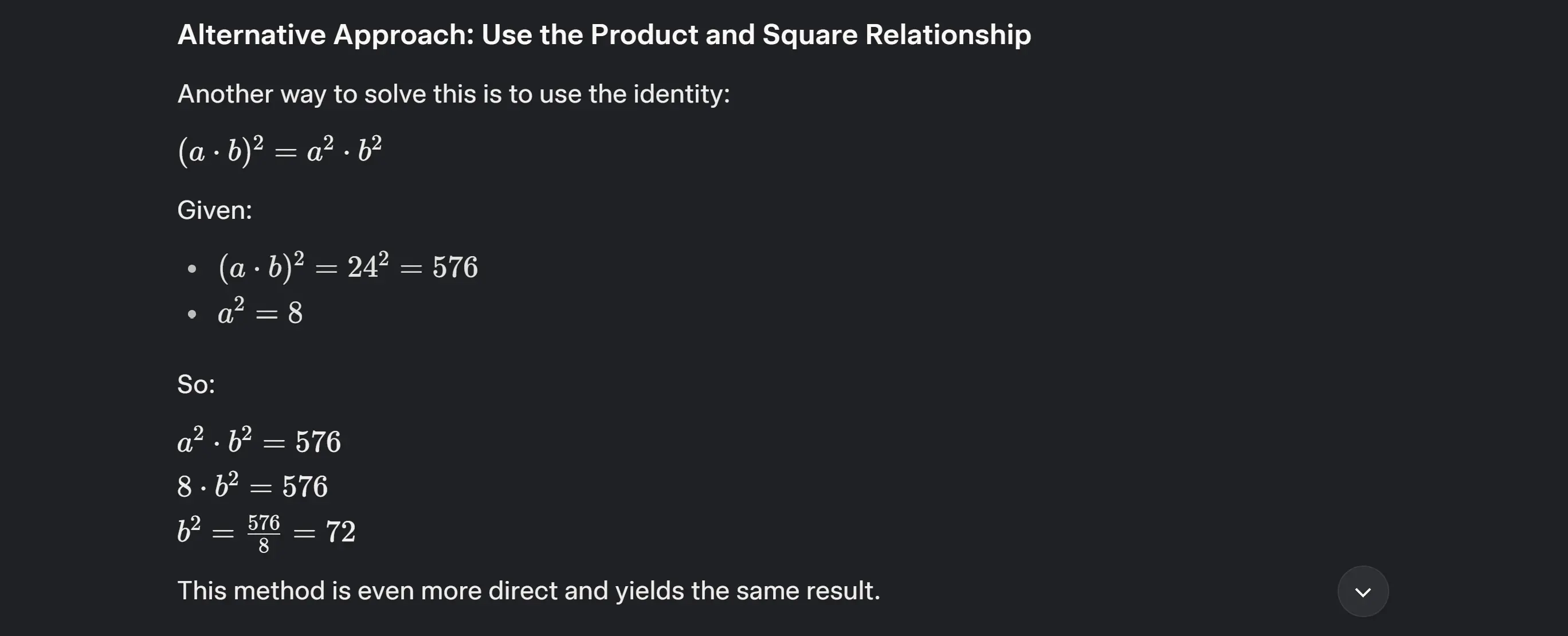Click the 576 over 8 fraction
Image resolution: width=1568 pixels, height=636 pixels.
point(264,534)
